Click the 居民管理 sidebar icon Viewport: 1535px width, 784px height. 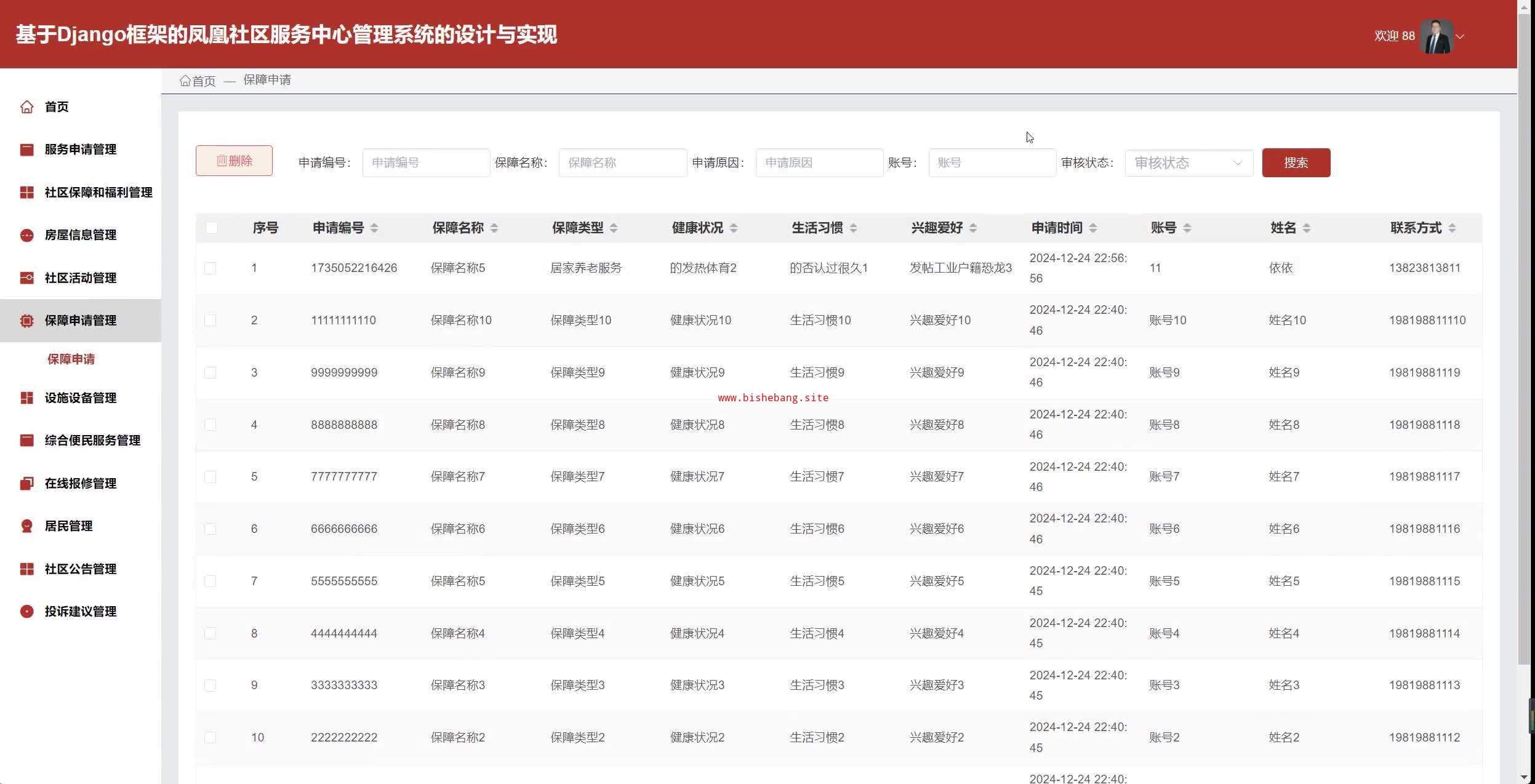point(26,526)
